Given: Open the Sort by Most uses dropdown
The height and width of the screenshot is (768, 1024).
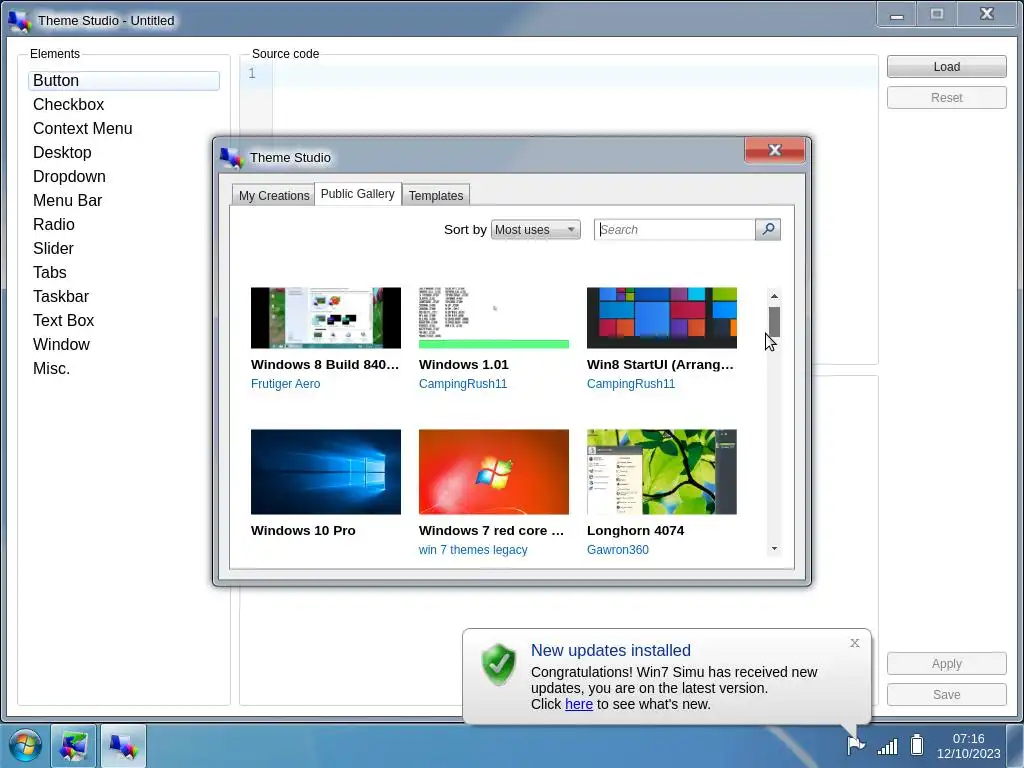Looking at the screenshot, I should point(536,230).
